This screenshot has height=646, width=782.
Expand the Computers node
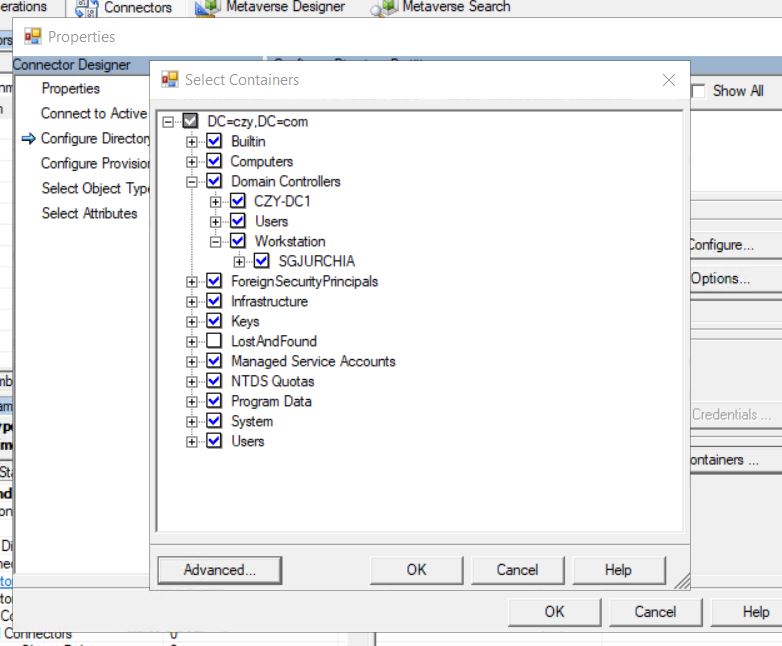(x=192, y=162)
